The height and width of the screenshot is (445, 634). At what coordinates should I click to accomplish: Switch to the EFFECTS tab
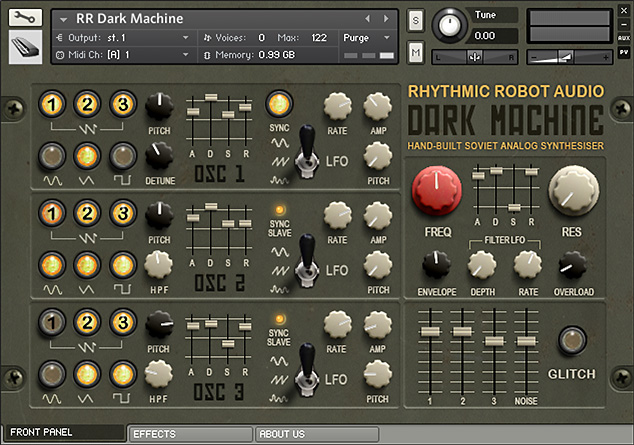tap(190, 434)
